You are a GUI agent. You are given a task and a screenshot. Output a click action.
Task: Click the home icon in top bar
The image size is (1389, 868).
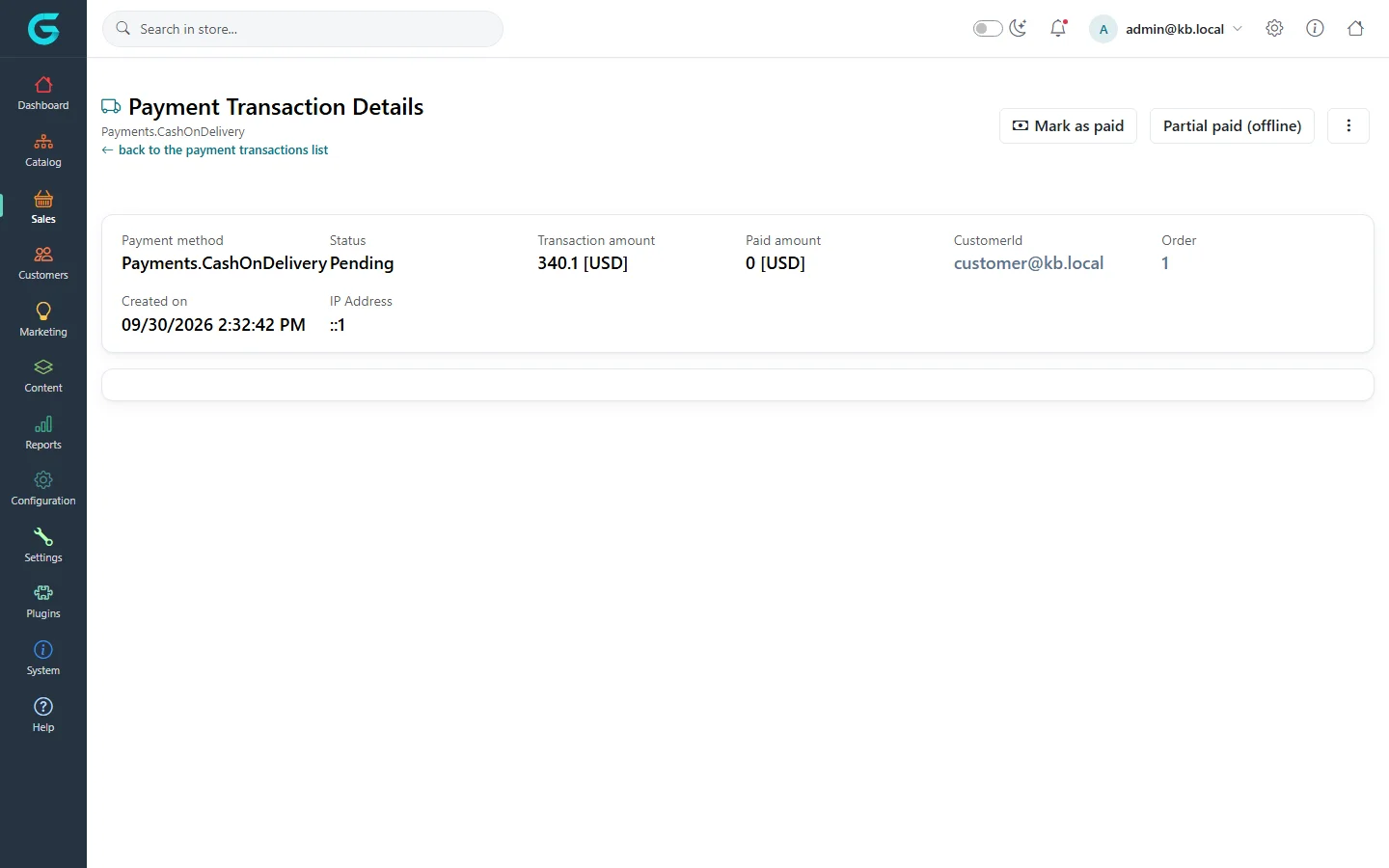[1355, 28]
